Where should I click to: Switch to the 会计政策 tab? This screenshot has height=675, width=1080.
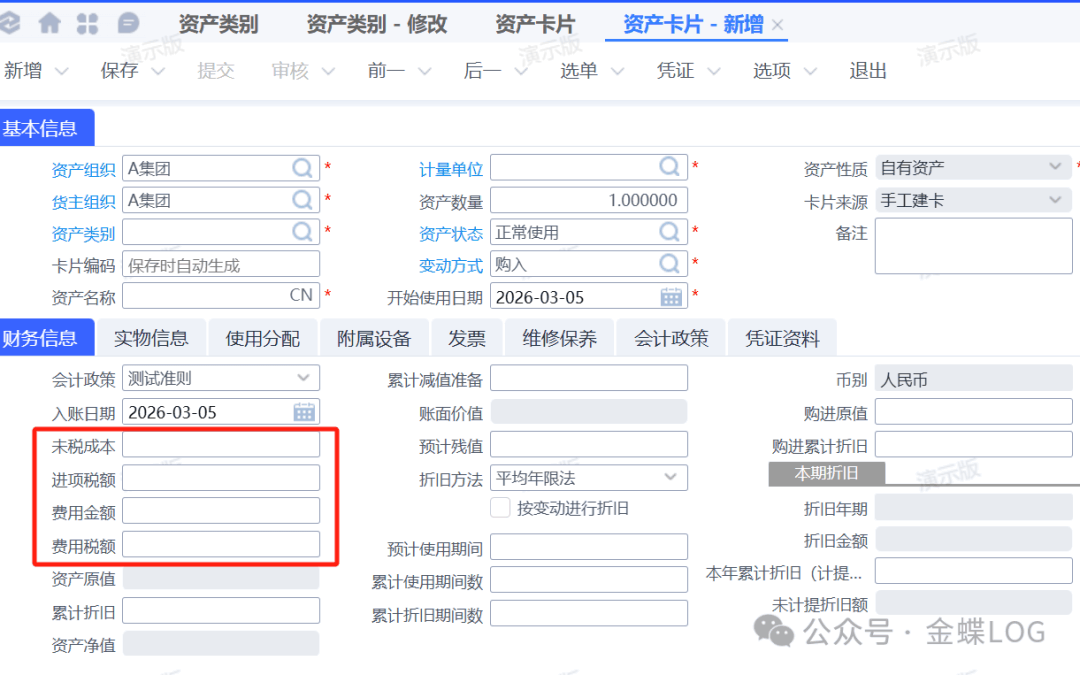671,338
